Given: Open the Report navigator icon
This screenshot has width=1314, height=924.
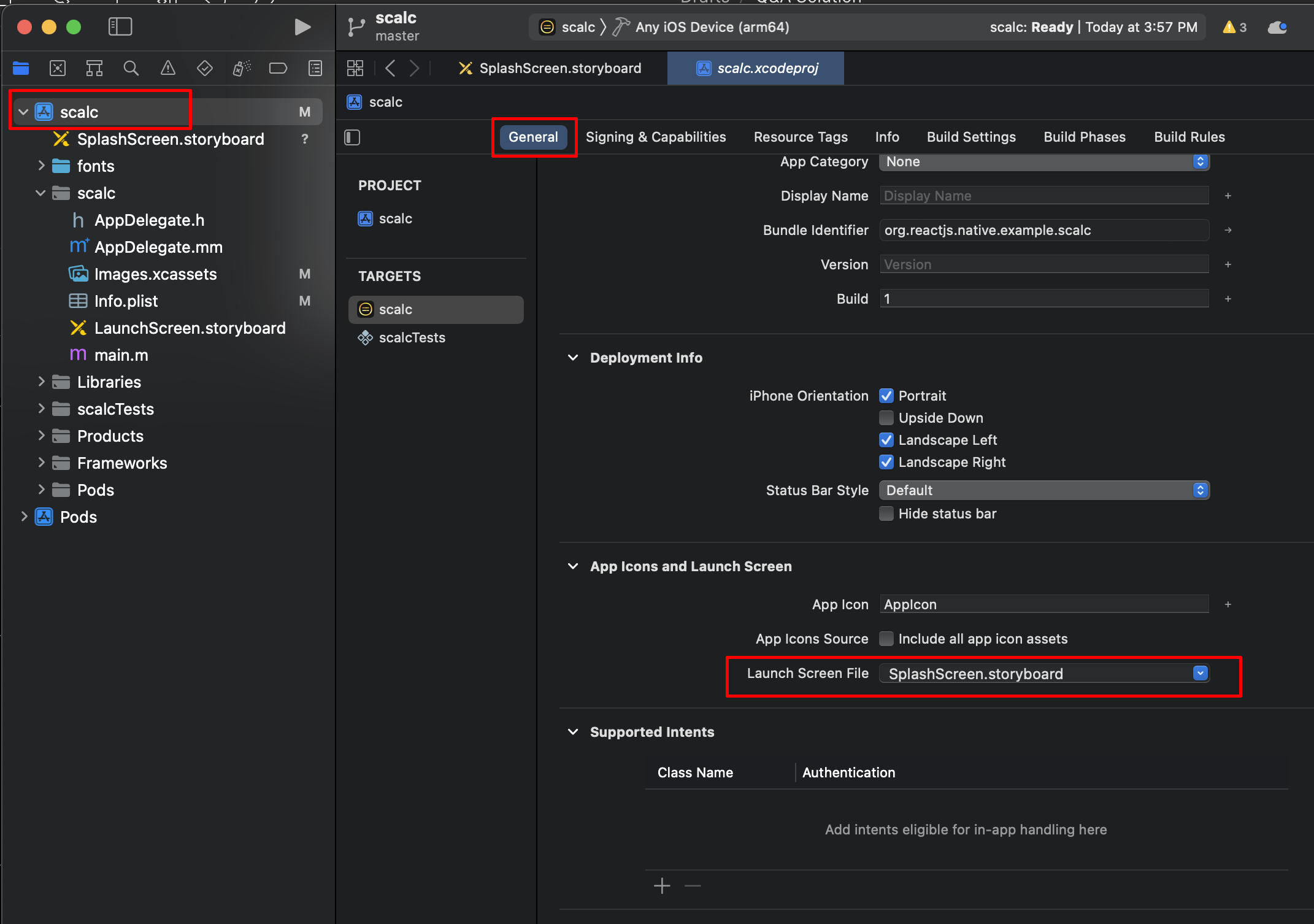Looking at the screenshot, I should point(315,68).
